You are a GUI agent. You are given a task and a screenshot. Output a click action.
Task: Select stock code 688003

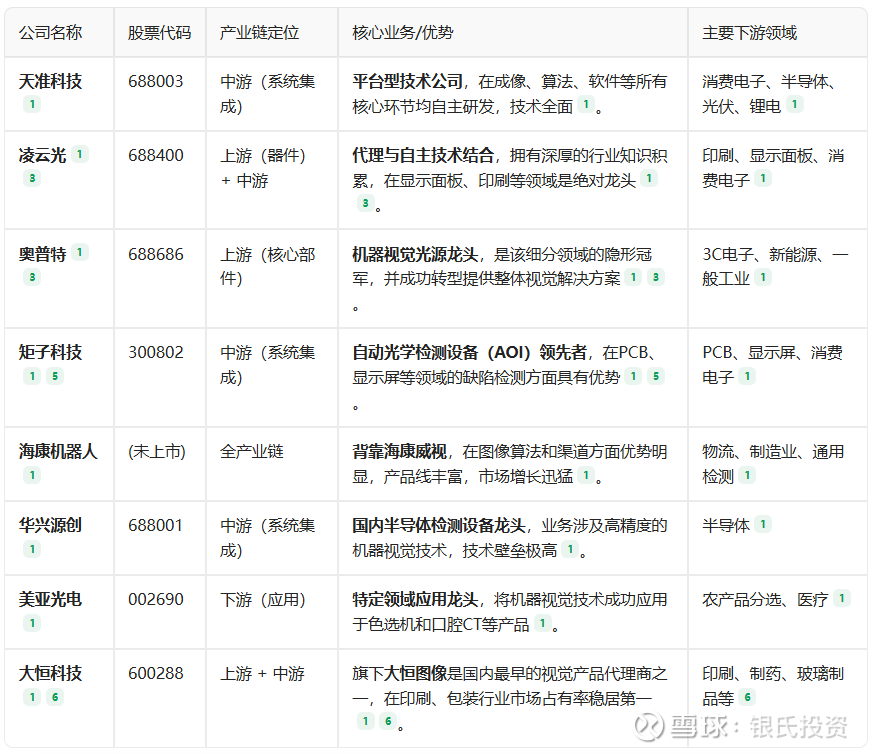click(156, 81)
